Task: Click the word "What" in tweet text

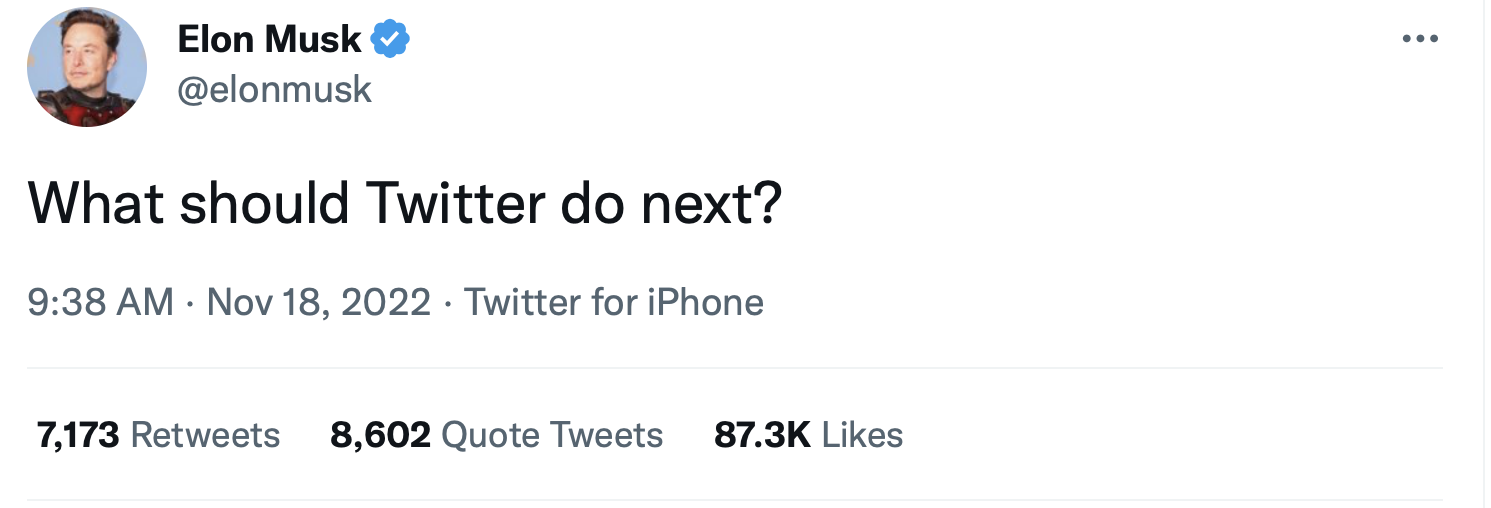Action: tap(95, 203)
